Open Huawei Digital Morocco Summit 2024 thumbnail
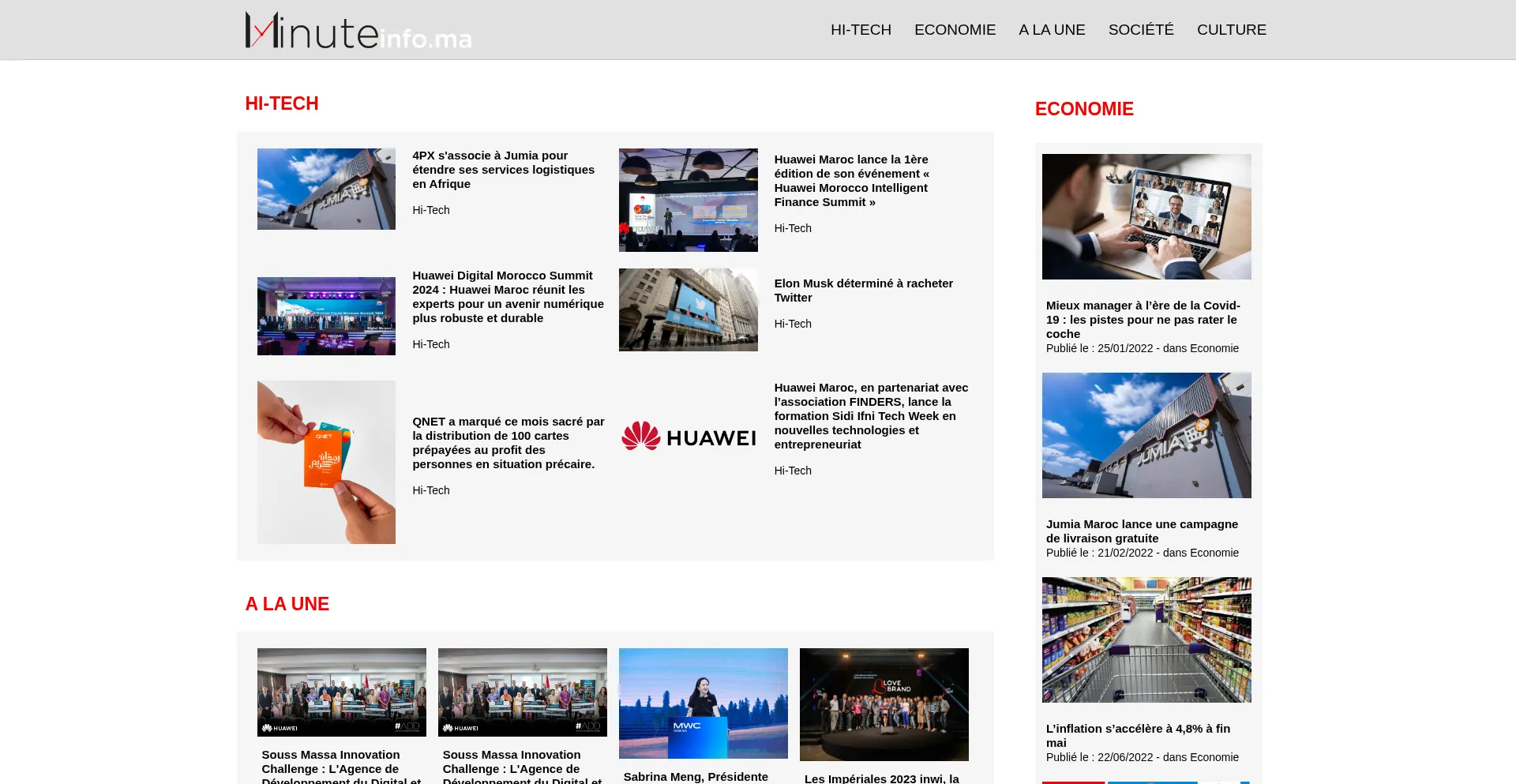 pyautogui.click(x=326, y=316)
